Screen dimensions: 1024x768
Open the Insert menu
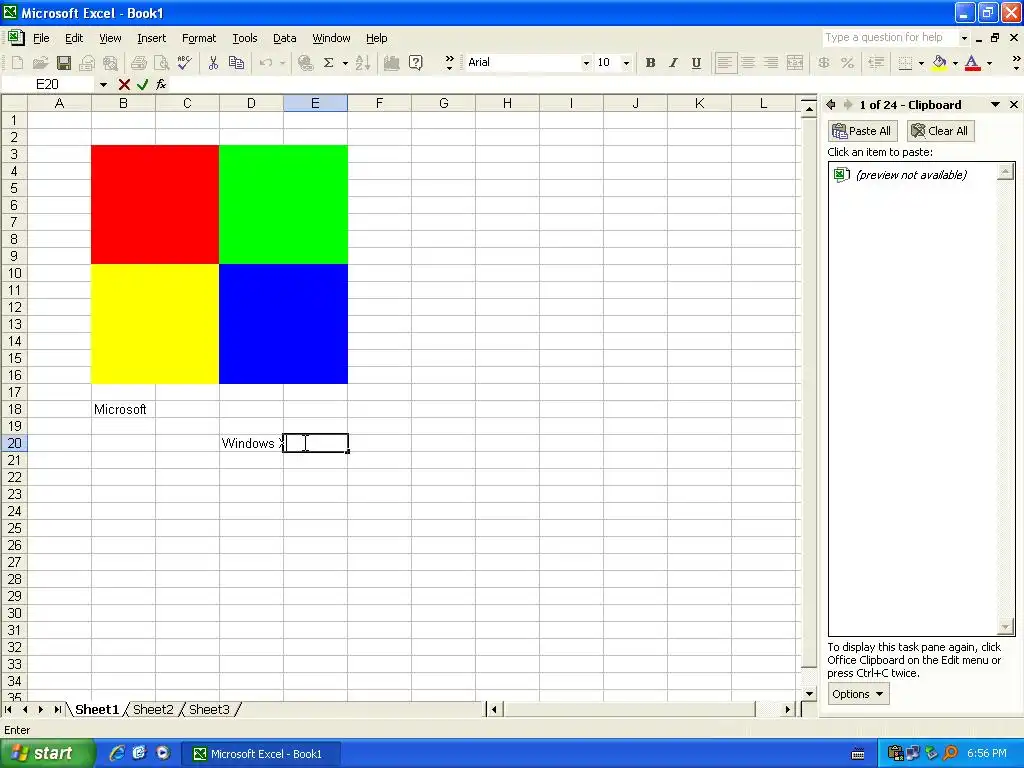(x=152, y=38)
